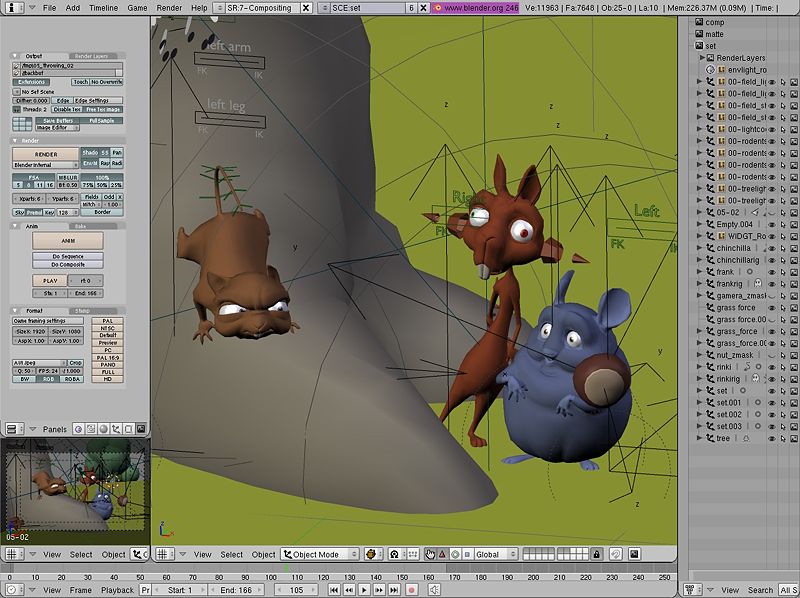Collapse the Output panel triangle
Screen dimensions: 800x598
15,56
